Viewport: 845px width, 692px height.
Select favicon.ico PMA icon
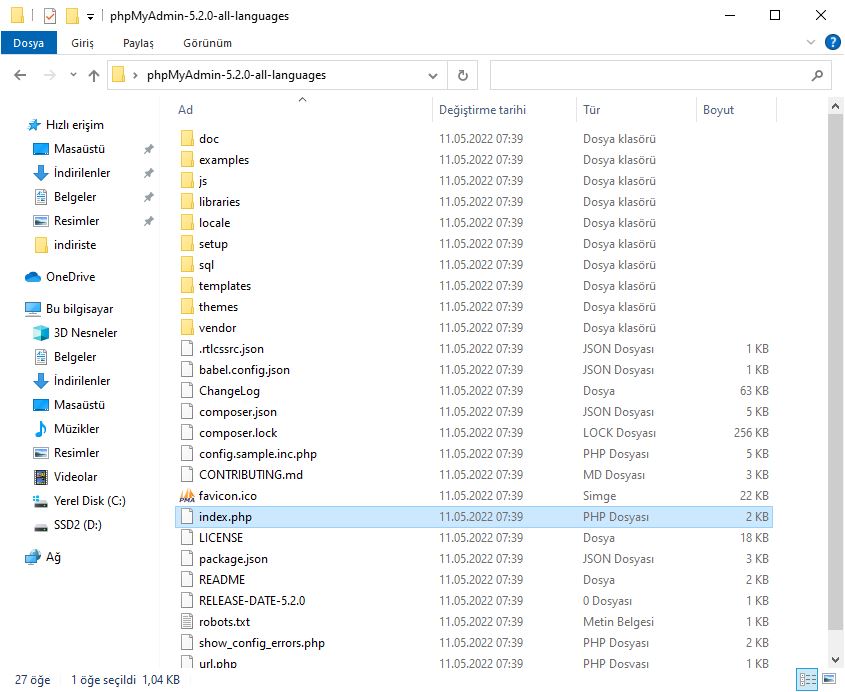[x=187, y=496]
